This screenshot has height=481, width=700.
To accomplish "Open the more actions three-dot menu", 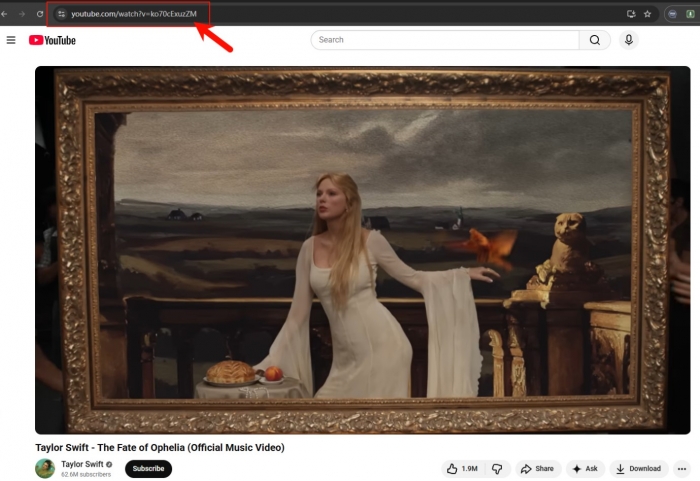I will [682, 468].
